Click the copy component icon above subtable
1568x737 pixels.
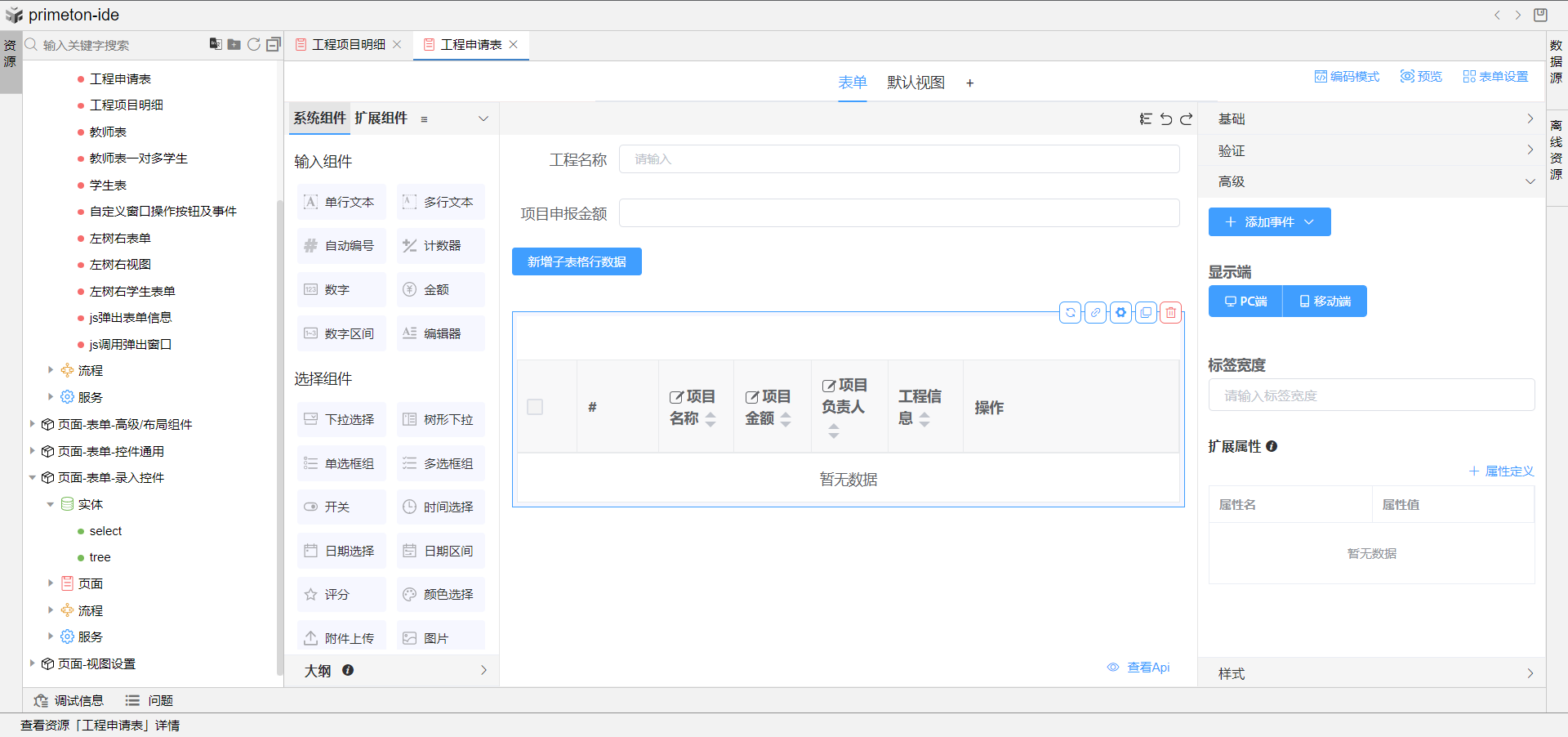tap(1147, 312)
